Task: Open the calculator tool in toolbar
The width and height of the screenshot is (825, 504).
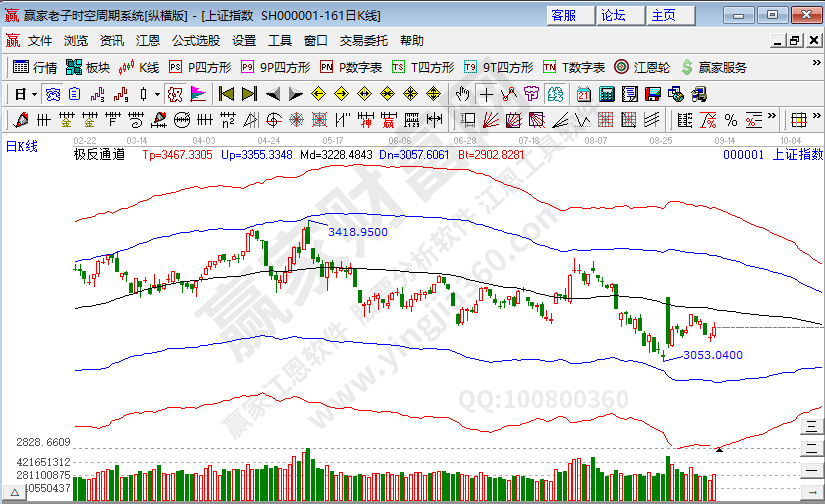Action: [x=606, y=94]
